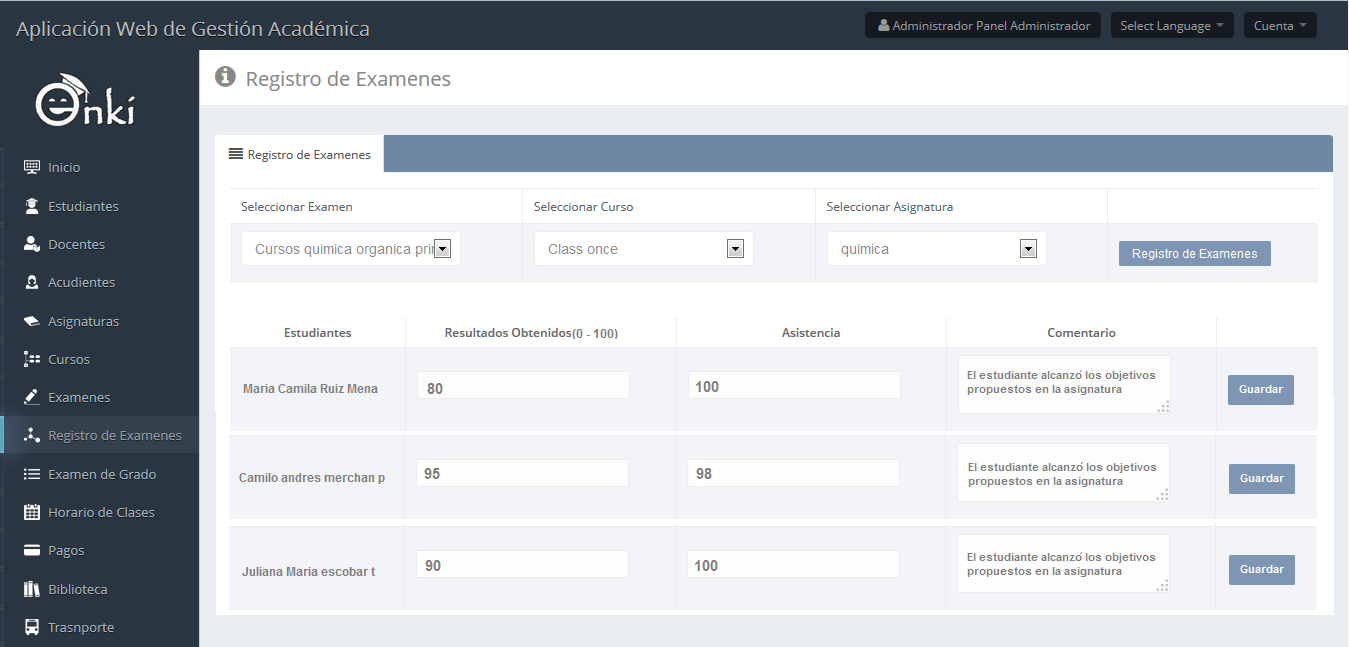This screenshot has height=647, width=1349.
Task: Save Maria Camila Ruiz Mena's results
Action: point(1260,389)
